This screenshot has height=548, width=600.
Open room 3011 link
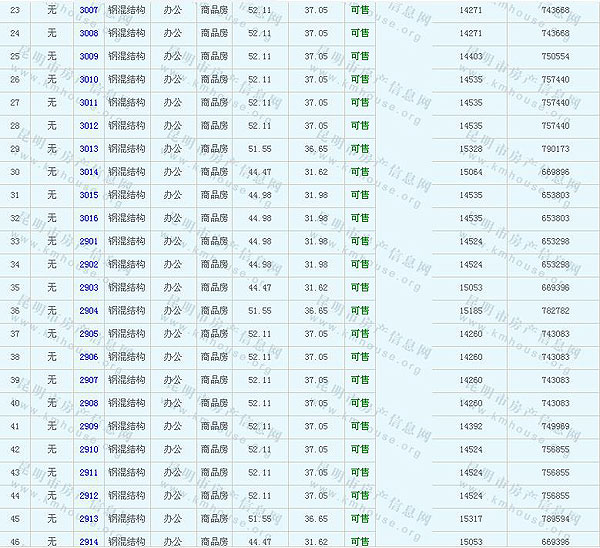pyautogui.click(x=89, y=102)
